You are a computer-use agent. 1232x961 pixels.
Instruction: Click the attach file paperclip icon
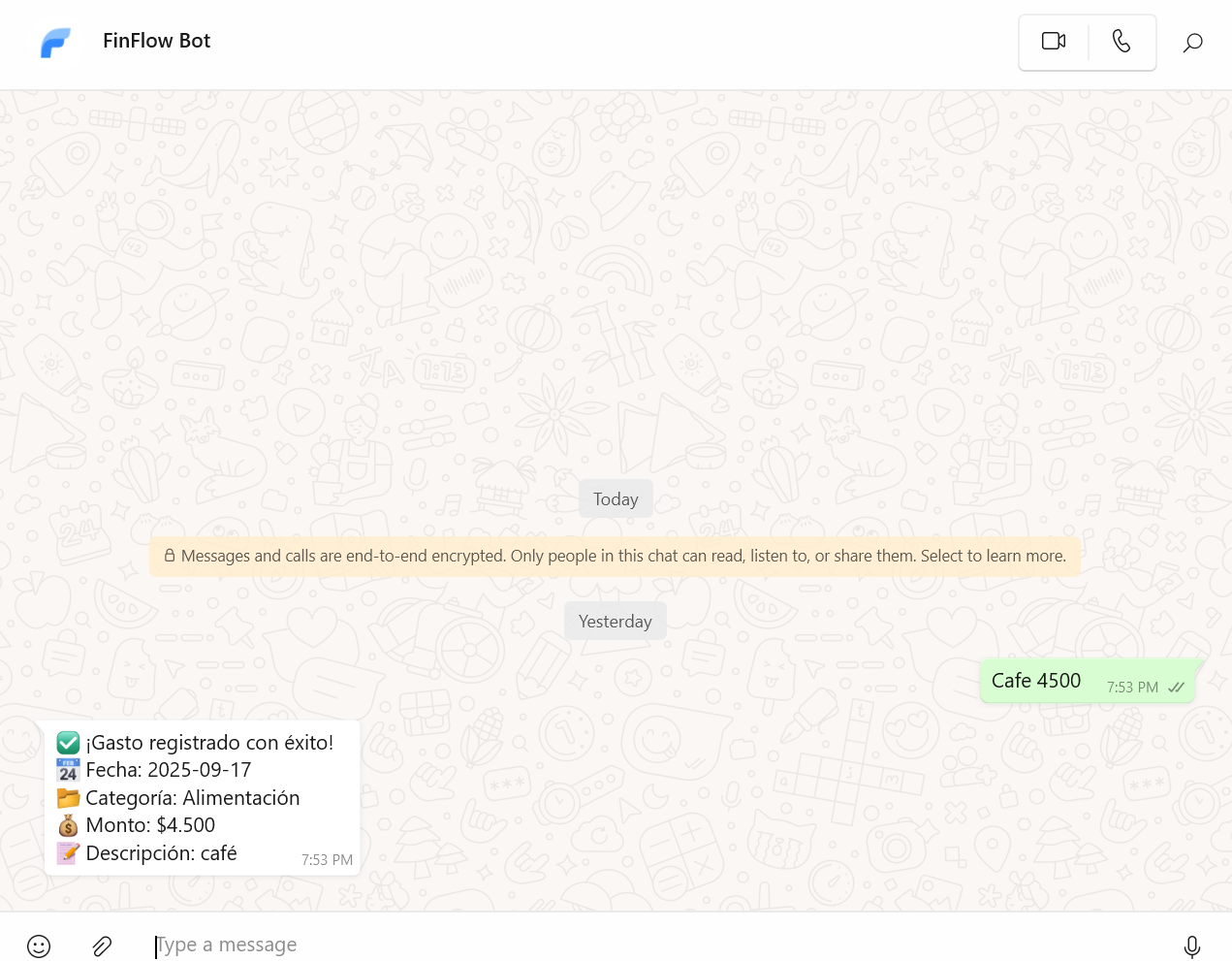click(102, 945)
